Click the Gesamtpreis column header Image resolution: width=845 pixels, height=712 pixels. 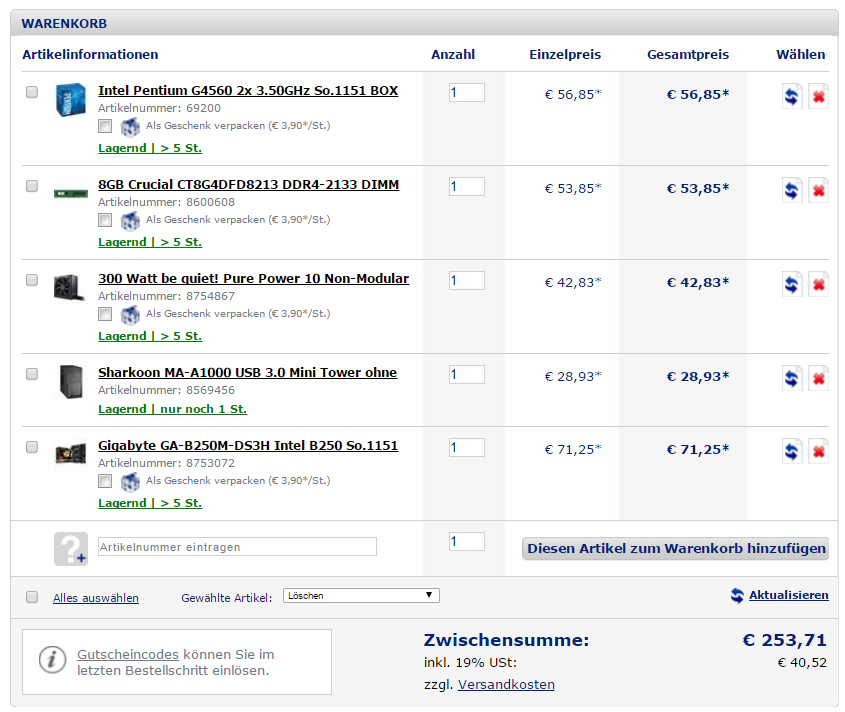pos(688,54)
